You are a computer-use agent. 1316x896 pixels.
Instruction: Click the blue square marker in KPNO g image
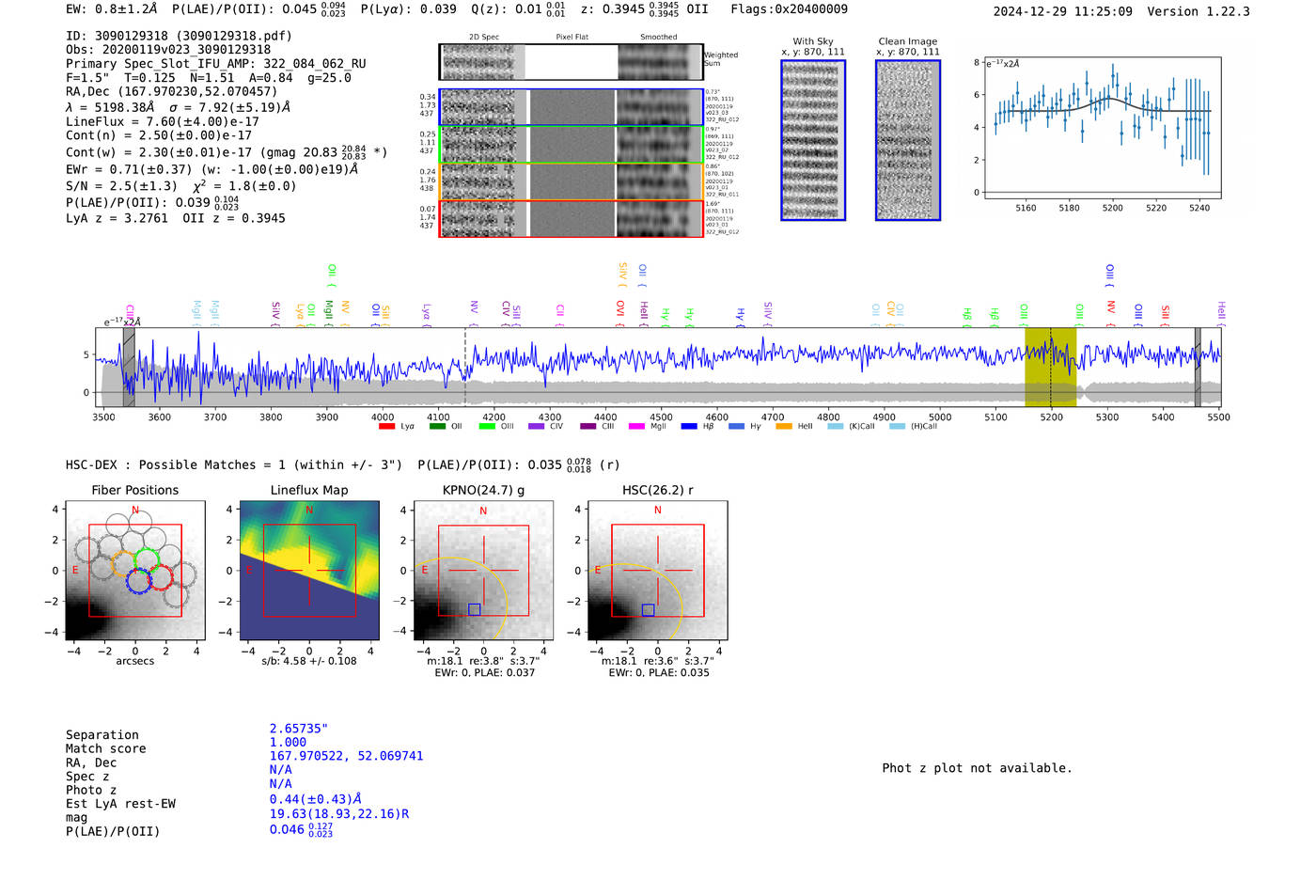tap(474, 609)
